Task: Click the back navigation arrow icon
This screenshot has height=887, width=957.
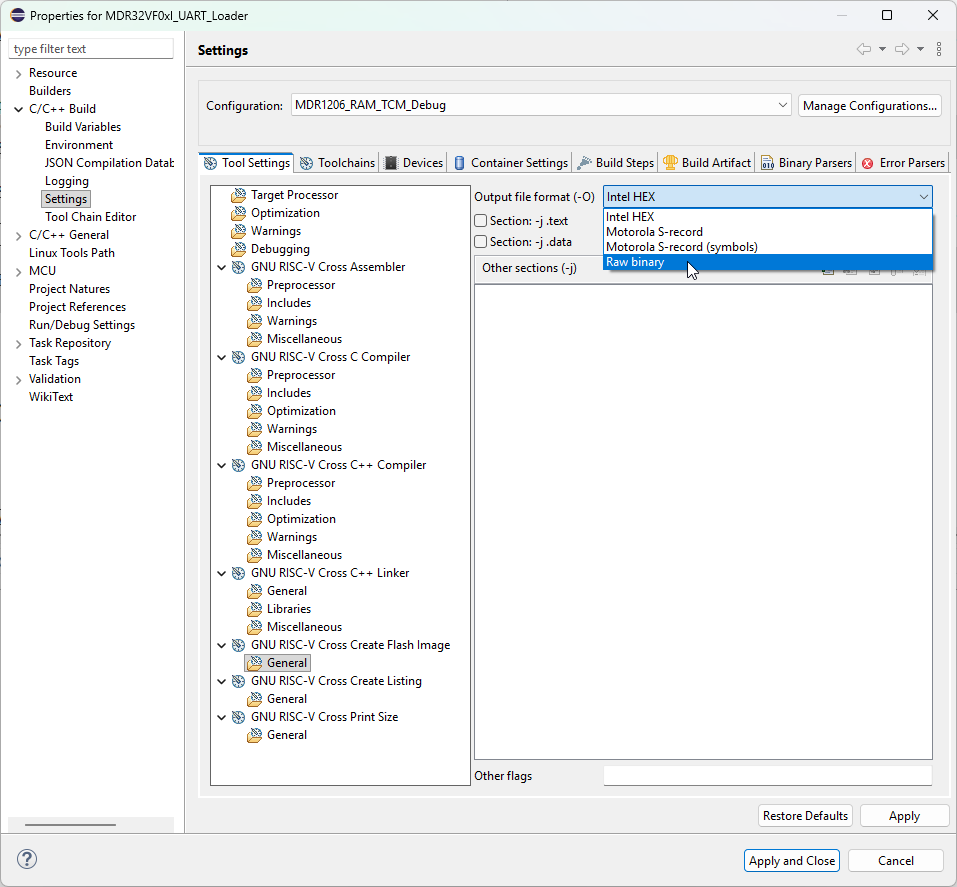Action: click(x=864, y=49)
